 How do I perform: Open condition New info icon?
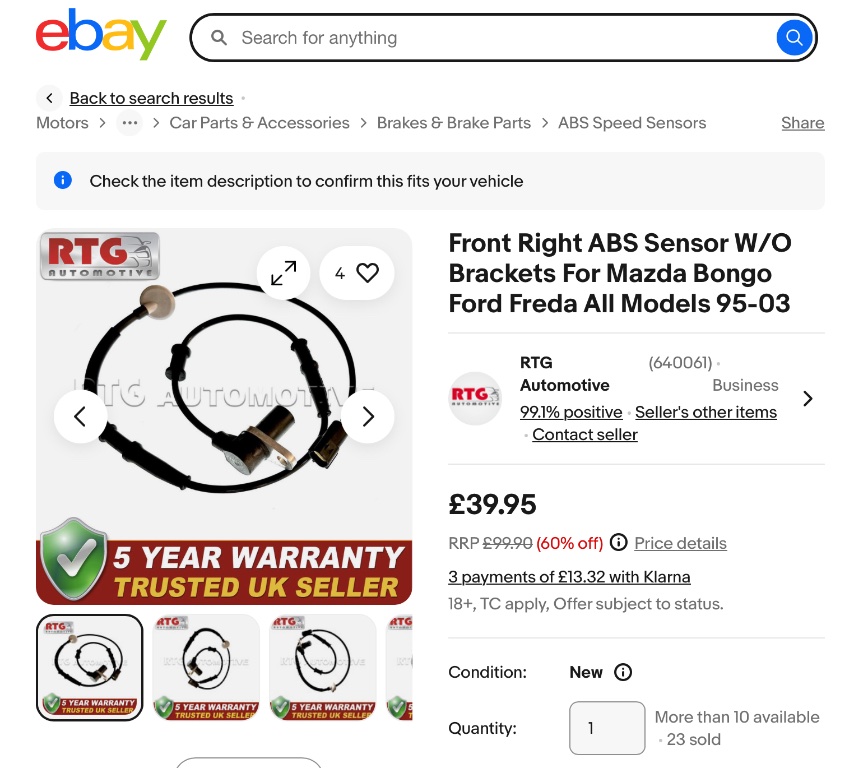pos(623,672)
